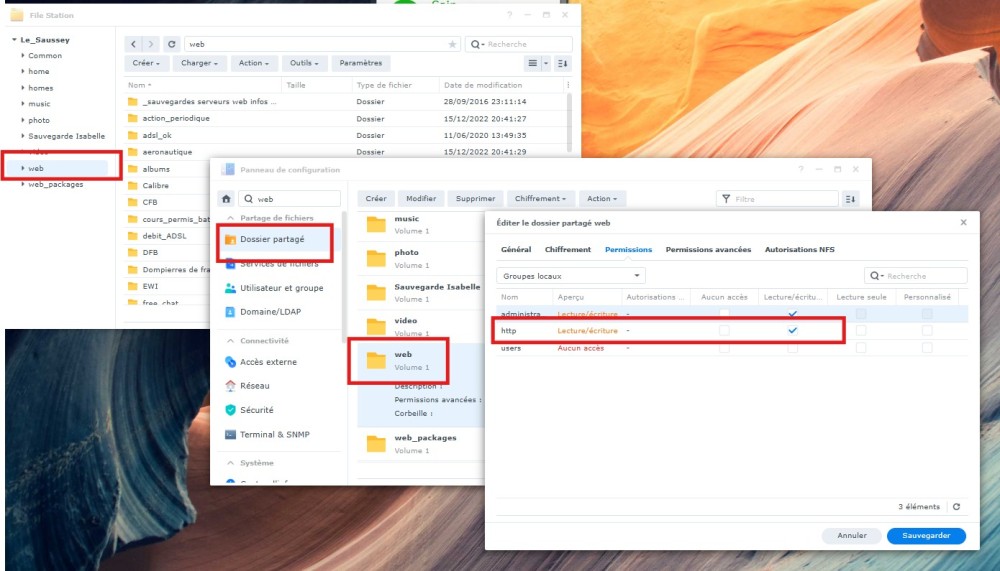Image resolution: width=1000 pixels, height=571 pixels.
Task: Open the Control Panel Action dropdown
Action: click(x=602, y=199)
